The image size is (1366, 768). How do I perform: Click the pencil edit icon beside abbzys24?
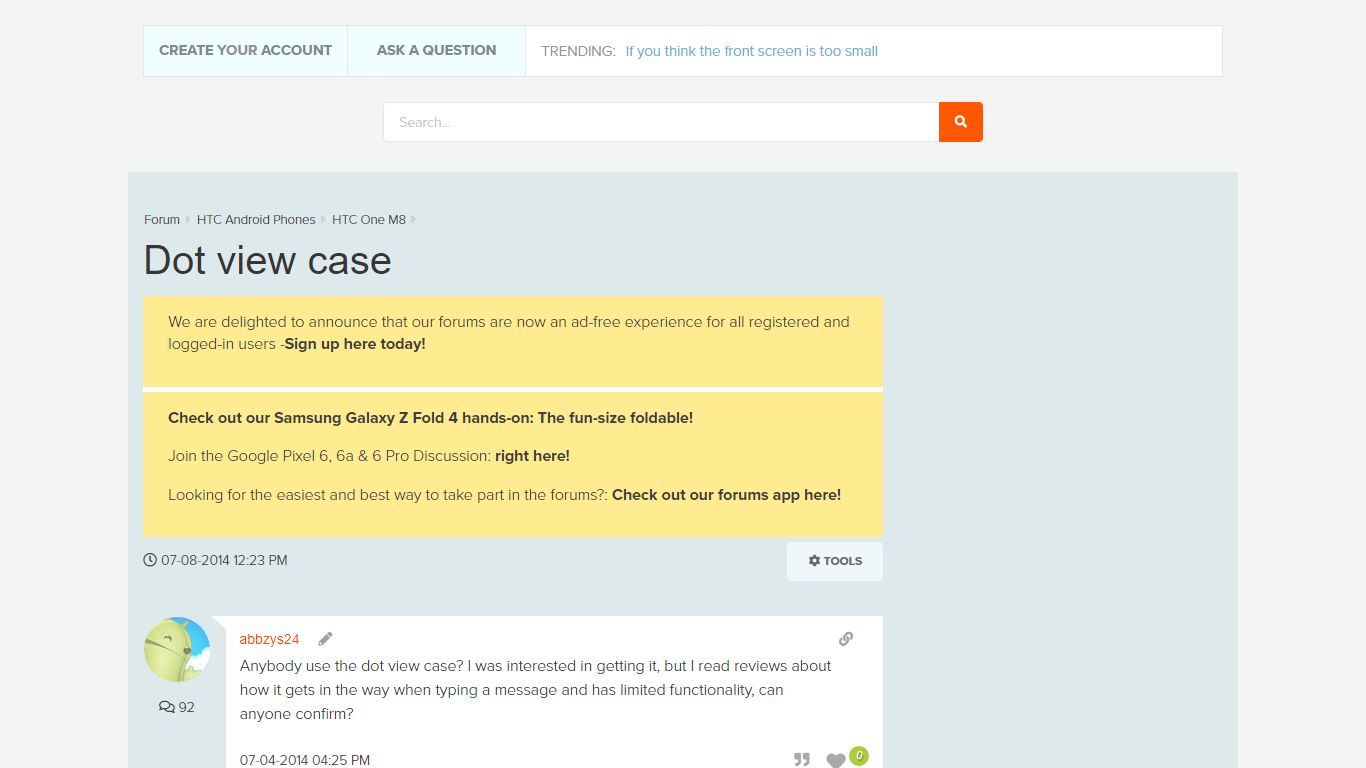(325, 639)
